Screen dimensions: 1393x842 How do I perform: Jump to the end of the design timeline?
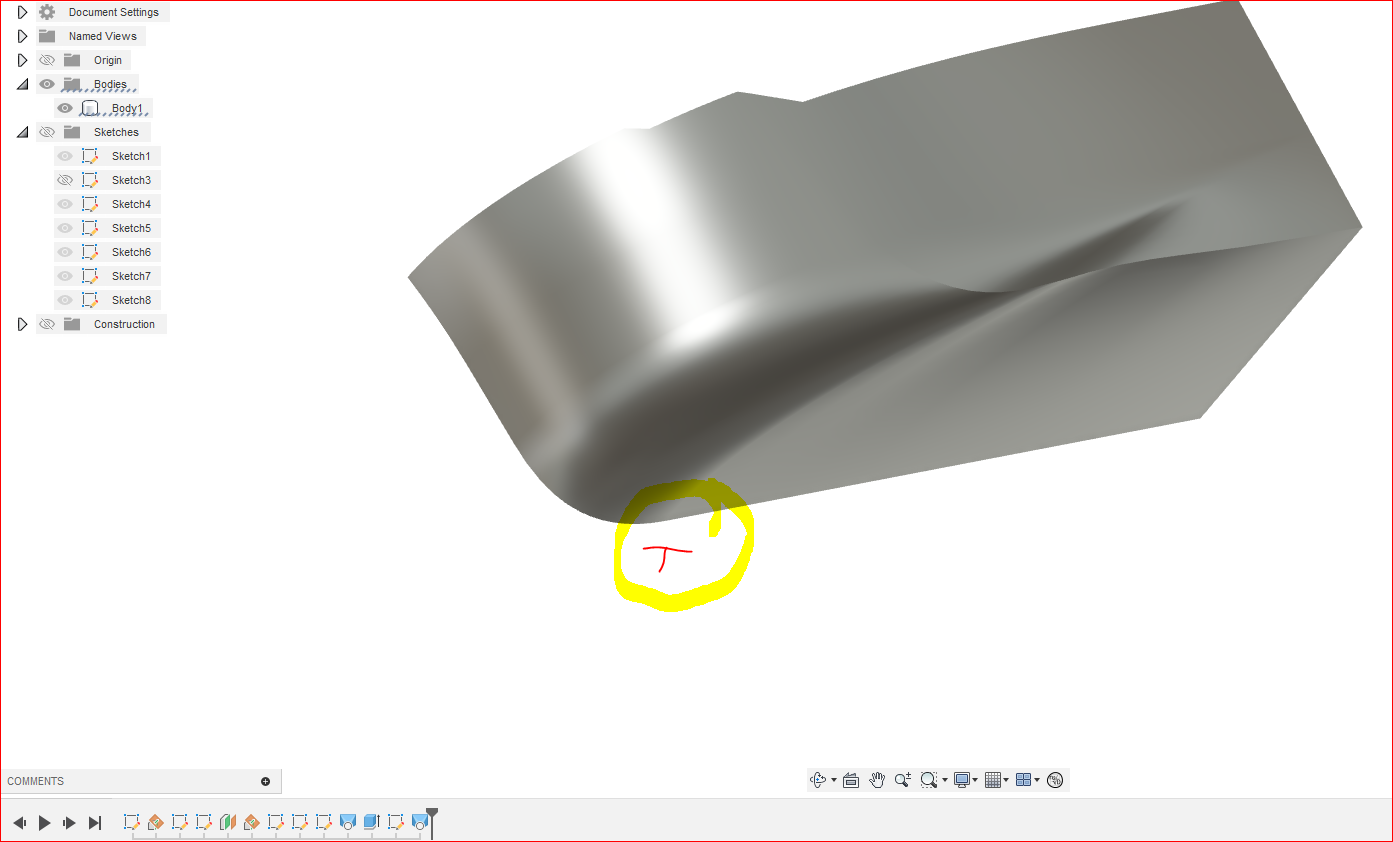point(95,822)
